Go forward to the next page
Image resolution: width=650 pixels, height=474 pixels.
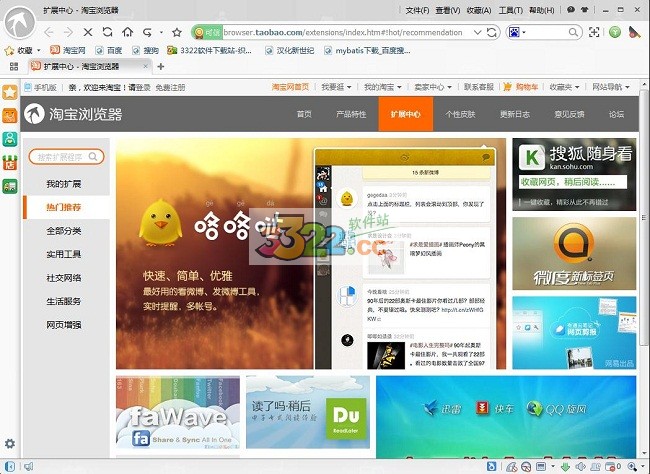(x=68, y=32)
